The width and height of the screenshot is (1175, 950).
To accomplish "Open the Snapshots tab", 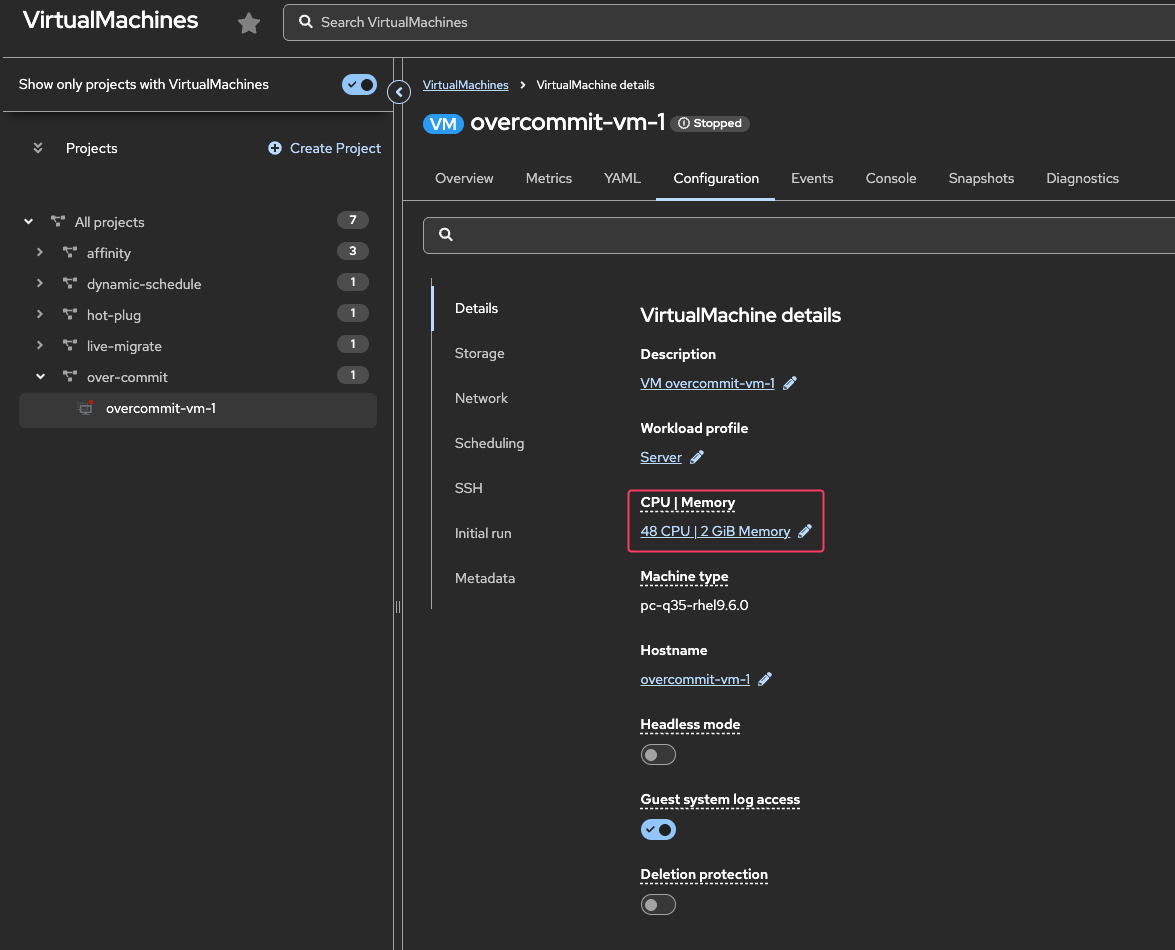I will click(981, 178).
